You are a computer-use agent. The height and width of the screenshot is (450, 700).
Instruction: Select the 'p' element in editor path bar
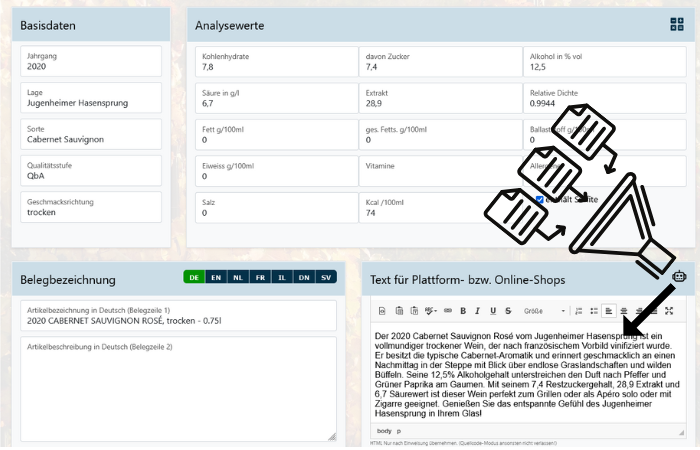[x=399, y=431]
